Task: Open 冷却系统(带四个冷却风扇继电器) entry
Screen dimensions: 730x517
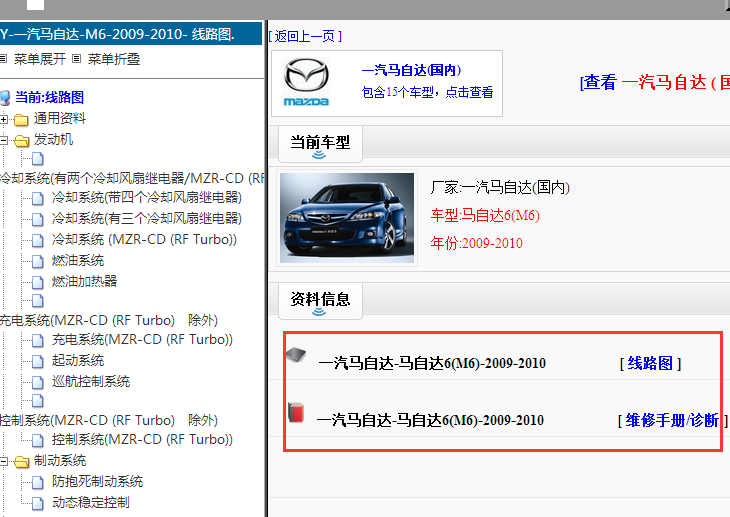Action: tap(147, 197)
